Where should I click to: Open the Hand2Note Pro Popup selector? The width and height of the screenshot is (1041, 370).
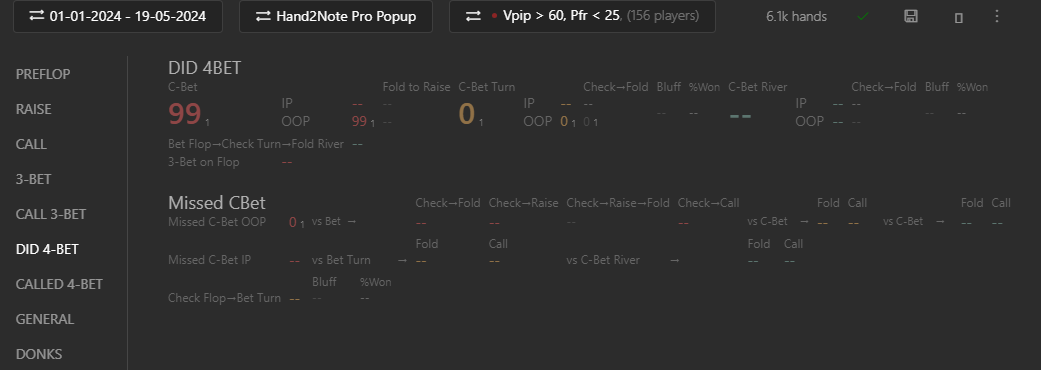coord(336,16)
